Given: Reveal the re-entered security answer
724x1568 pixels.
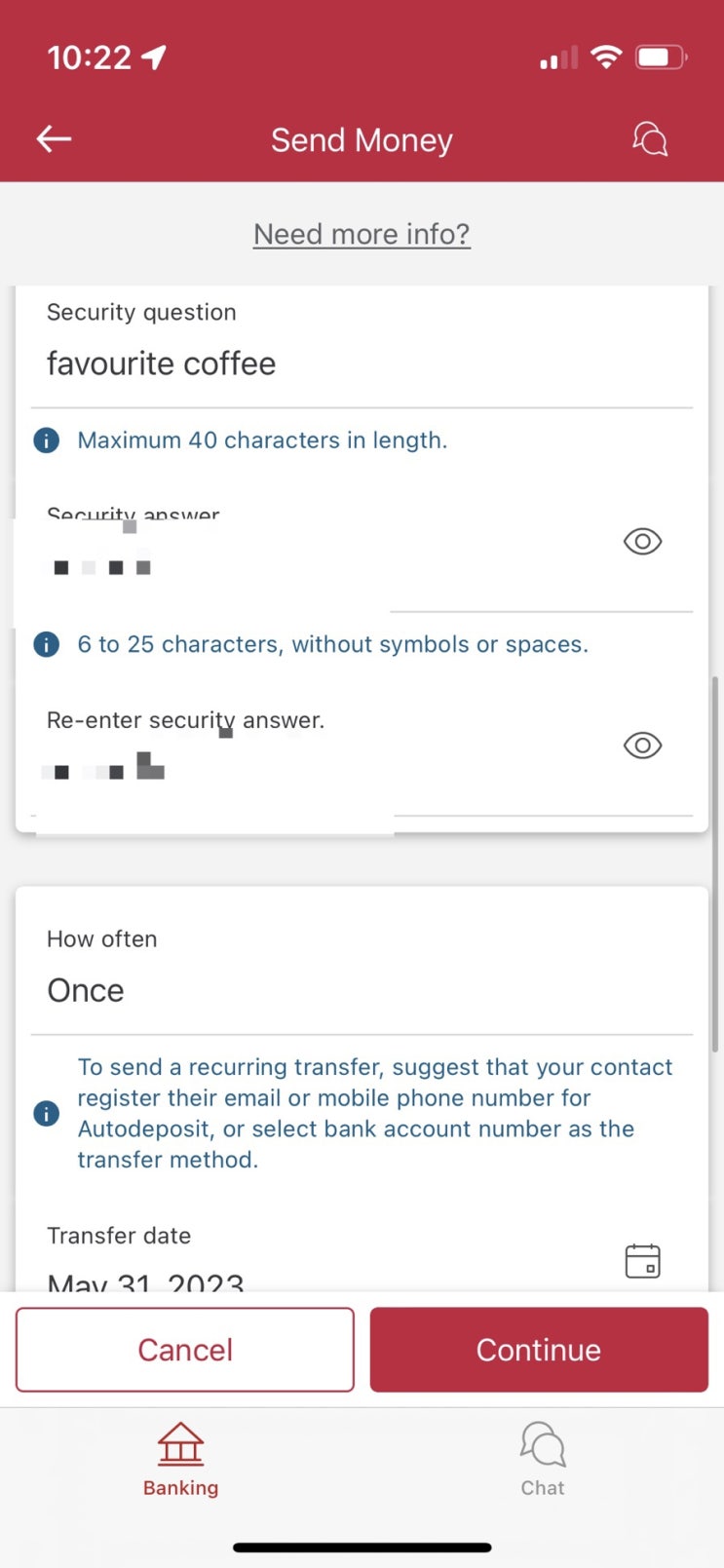Looking at the screenshot, I should tap(642, 746).
